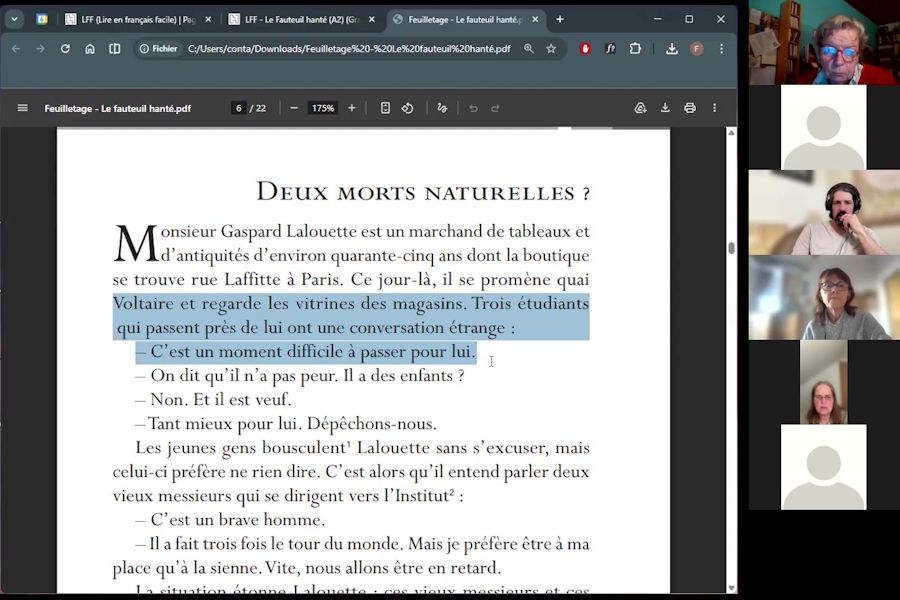Click the page number input field
Viewport: 900px width, 600px height.
(238, 108)
